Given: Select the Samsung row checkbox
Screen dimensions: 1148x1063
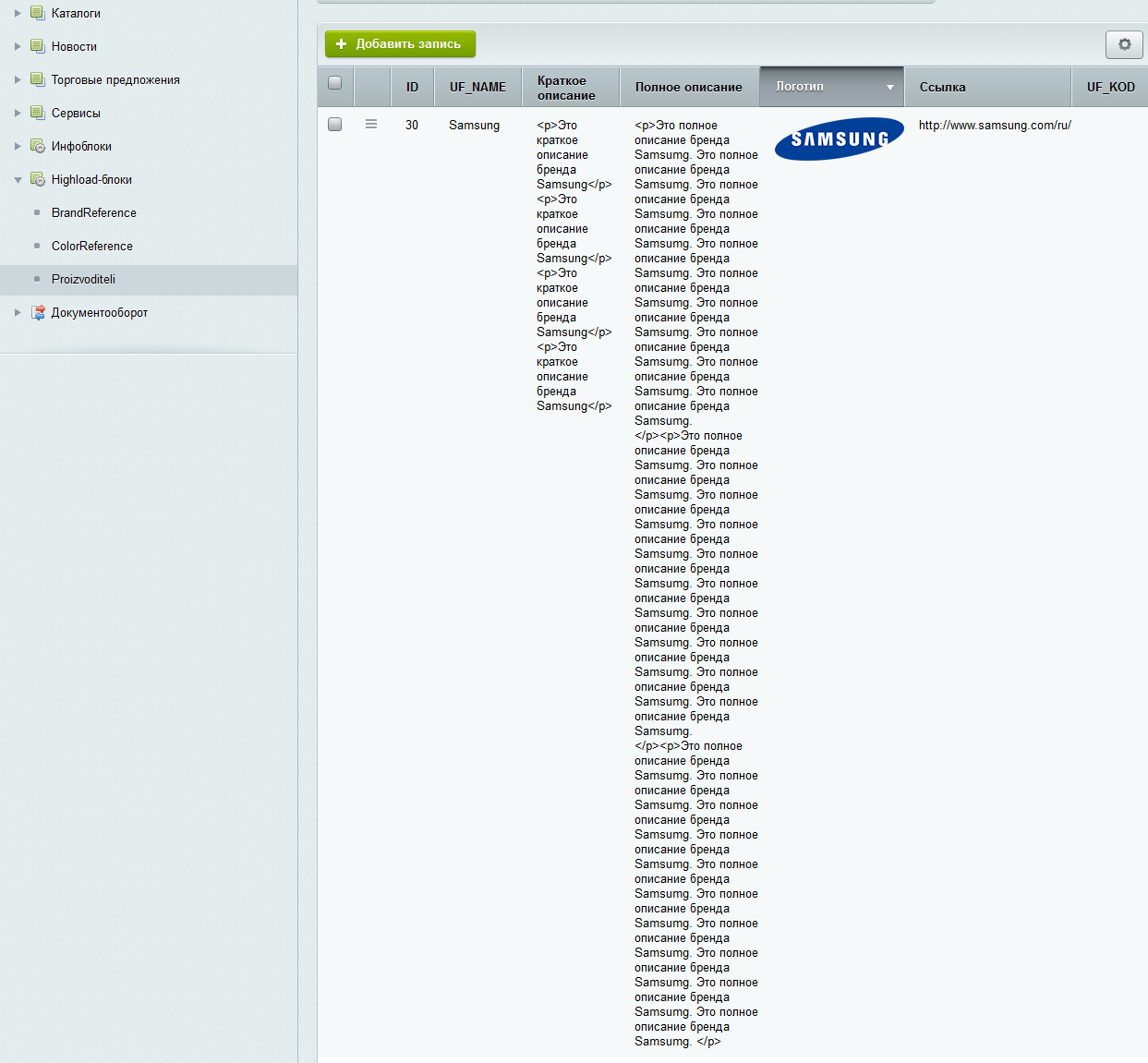Looking at the screenshot, I should [x=335, y=124].
